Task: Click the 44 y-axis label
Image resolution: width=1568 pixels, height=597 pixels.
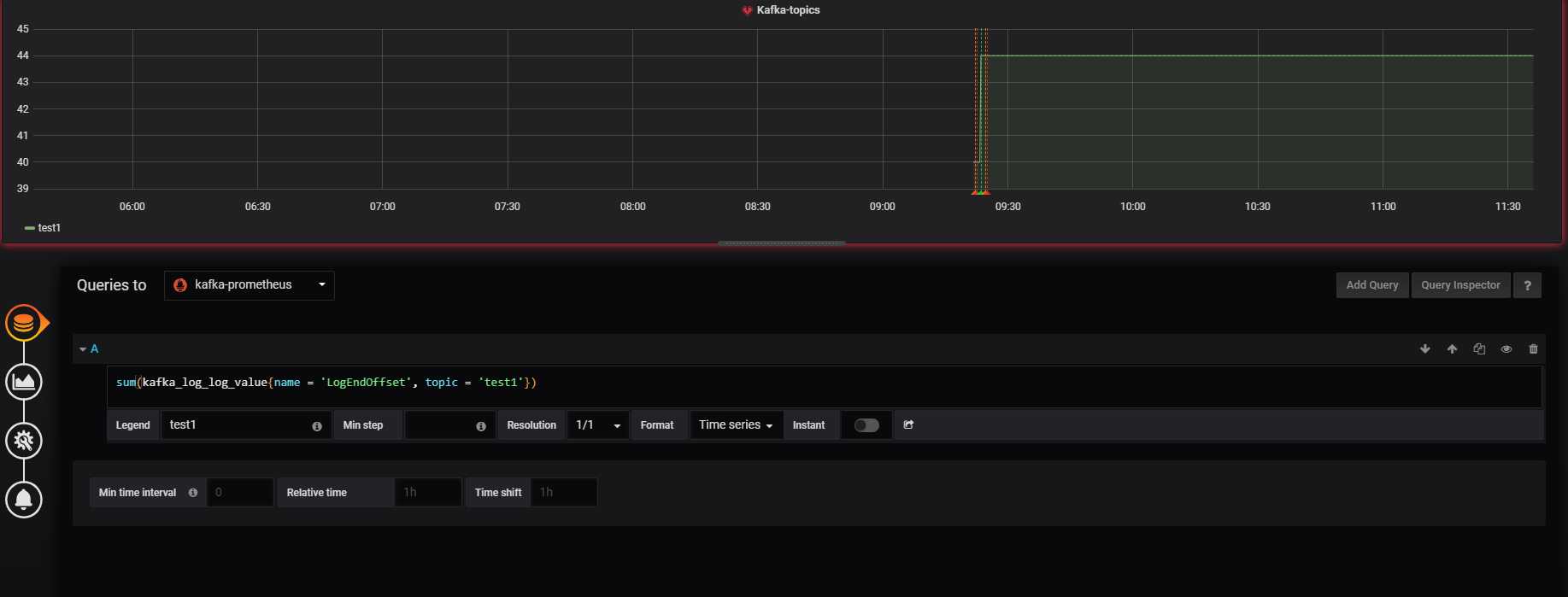Action: [23, 56]
